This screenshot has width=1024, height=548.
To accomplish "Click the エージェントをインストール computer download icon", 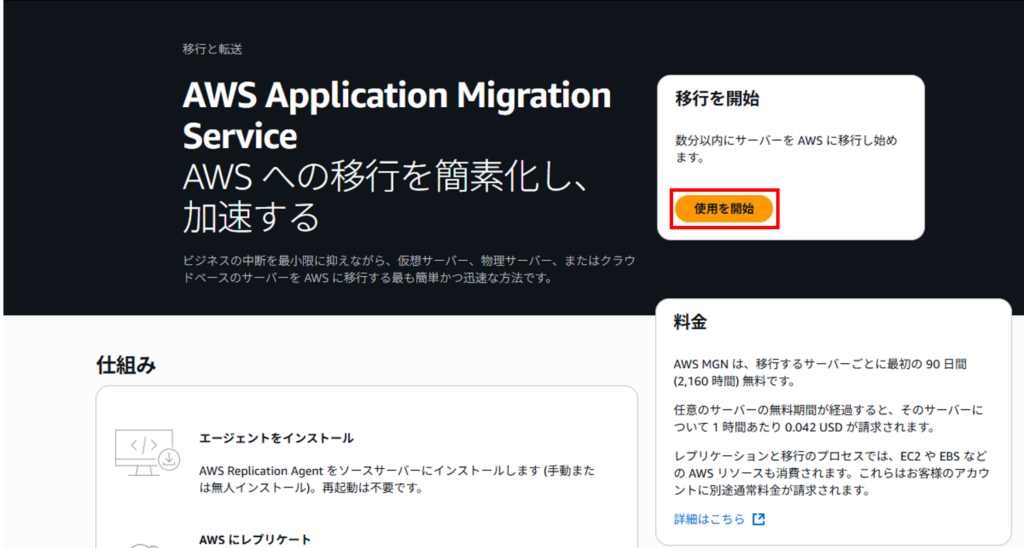I will [147, 453].
